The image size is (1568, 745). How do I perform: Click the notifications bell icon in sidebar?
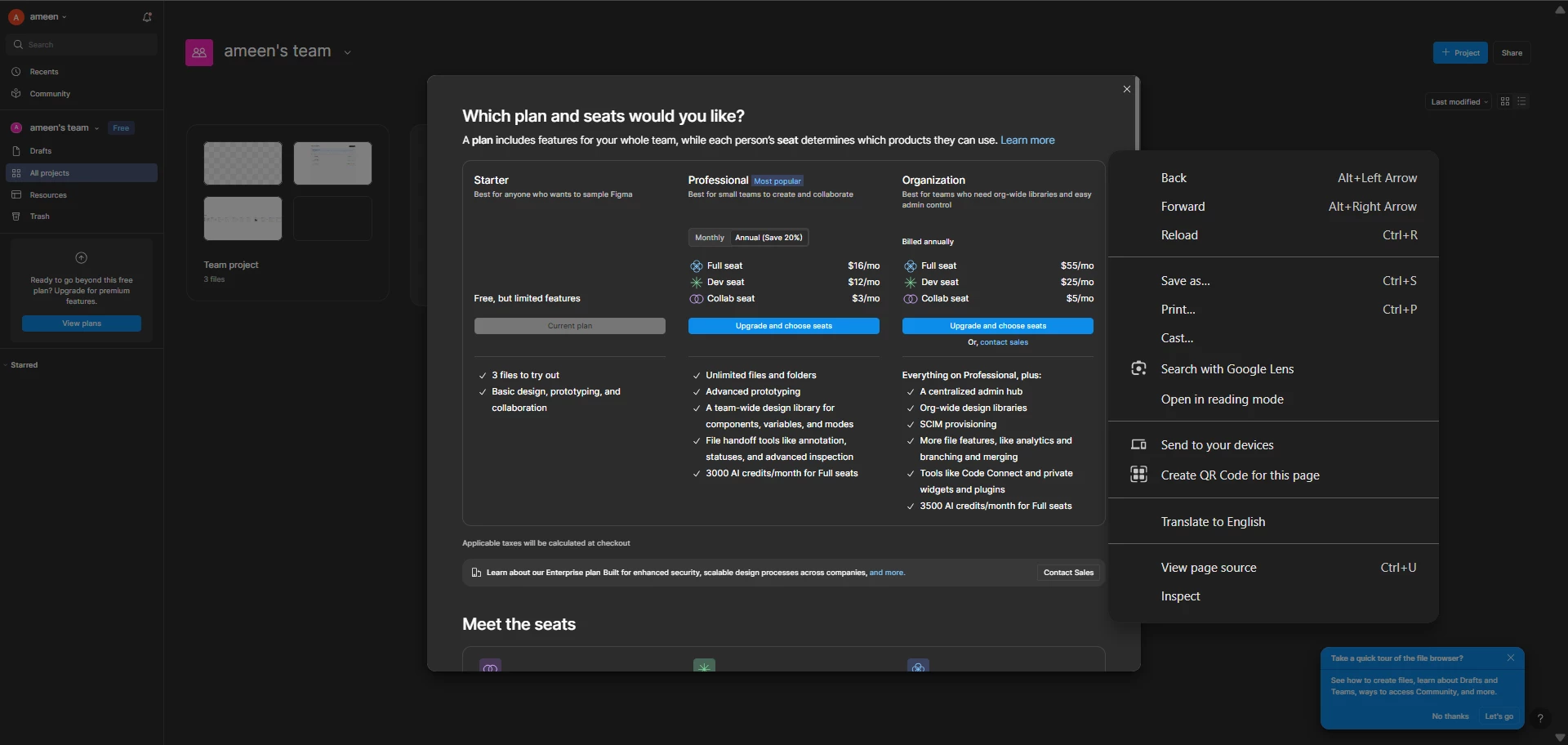pyautogui.click(x=147, y=17)
